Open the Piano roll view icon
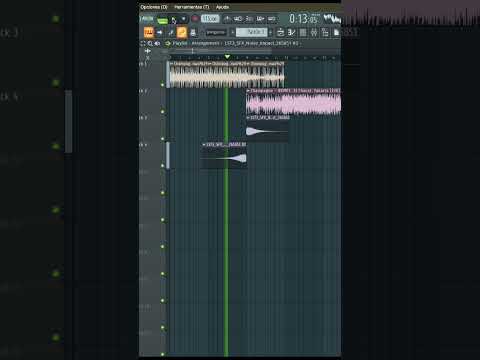This screenshot has width=480, height=360. [291, 32]
